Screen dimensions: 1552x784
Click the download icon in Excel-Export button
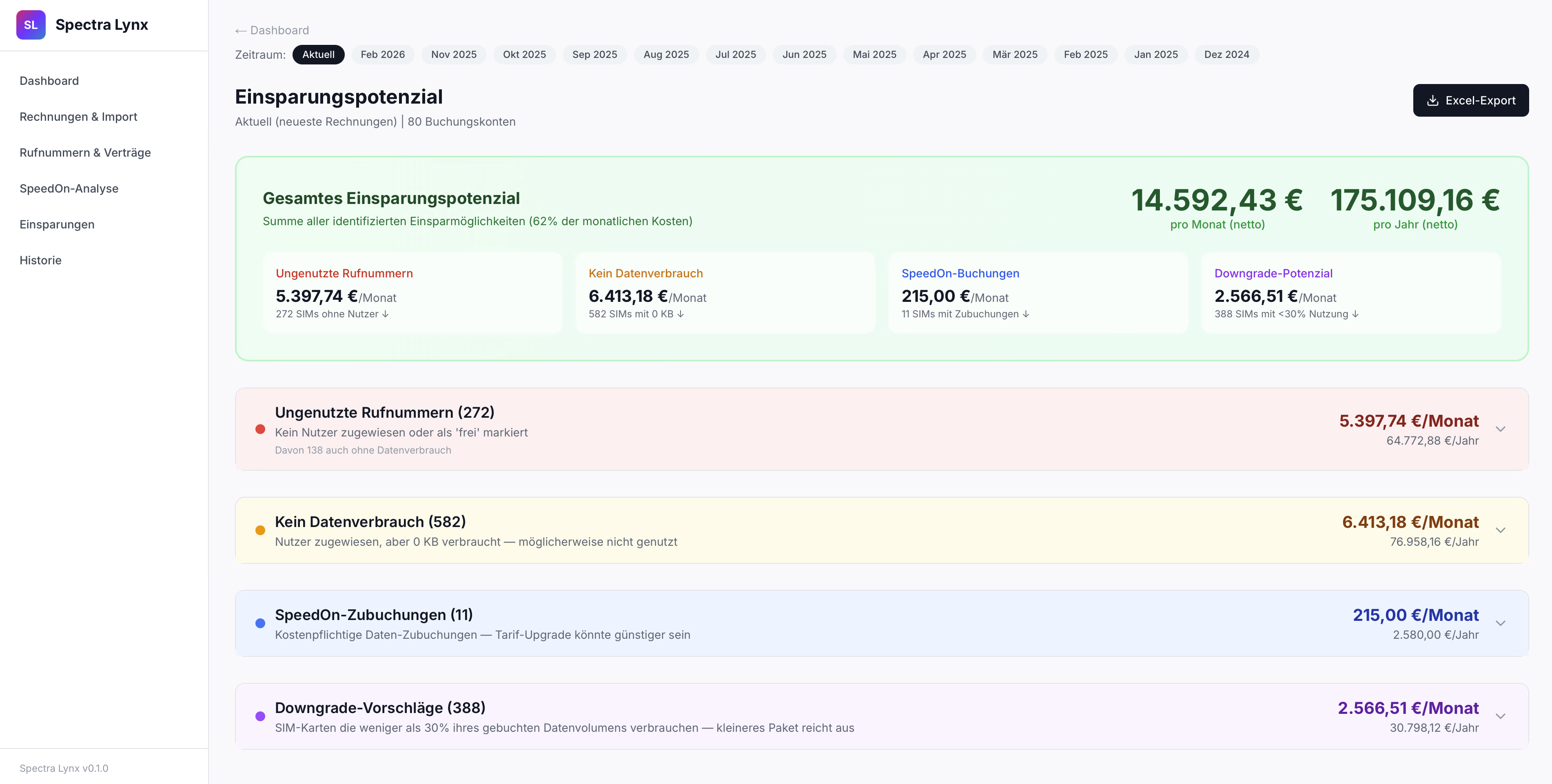tap(1433, 100)
